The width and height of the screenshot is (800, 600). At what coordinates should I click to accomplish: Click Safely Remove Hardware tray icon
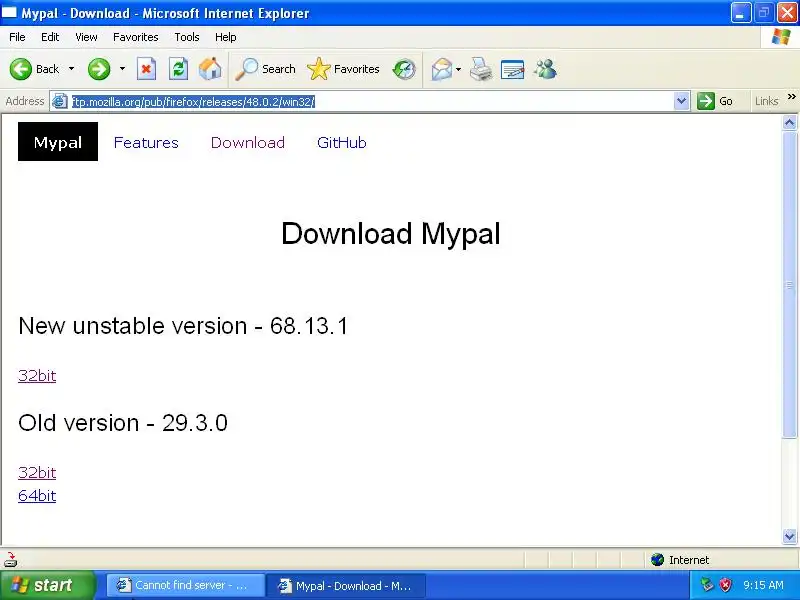coord(707,585)
